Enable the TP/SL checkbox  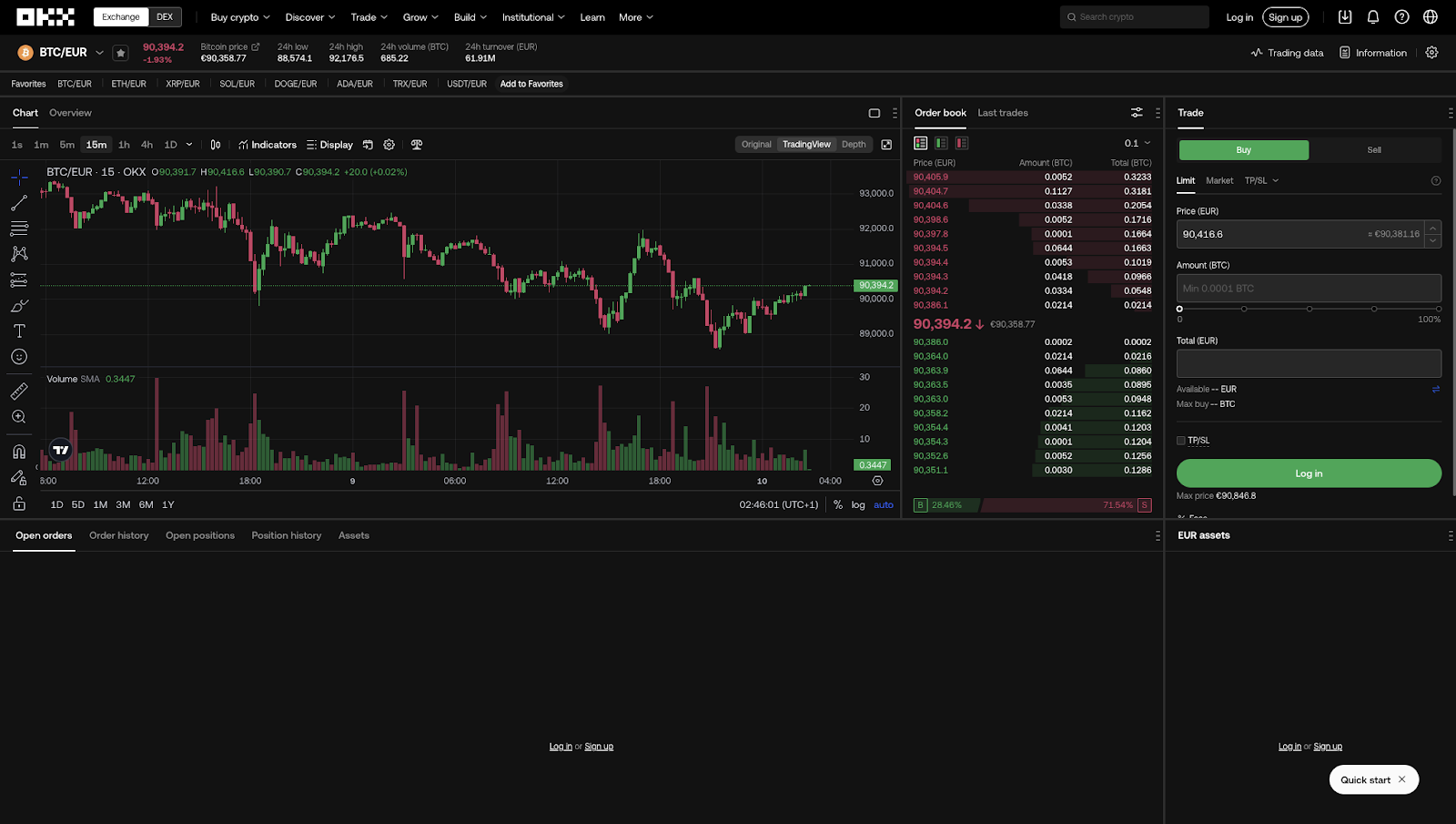coord(1180,440)
